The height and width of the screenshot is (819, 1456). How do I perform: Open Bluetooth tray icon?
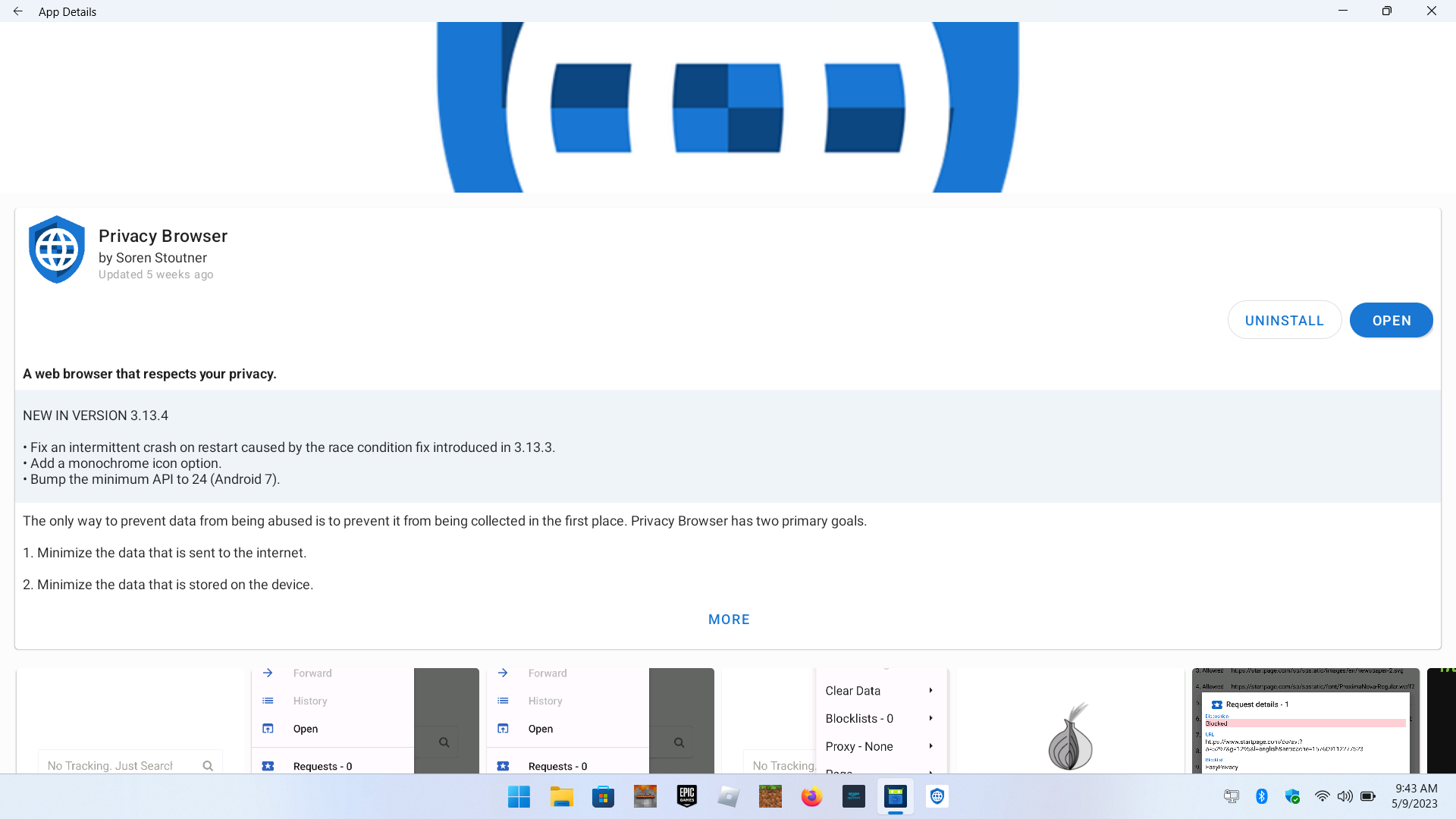click(x=1262, y=796)
